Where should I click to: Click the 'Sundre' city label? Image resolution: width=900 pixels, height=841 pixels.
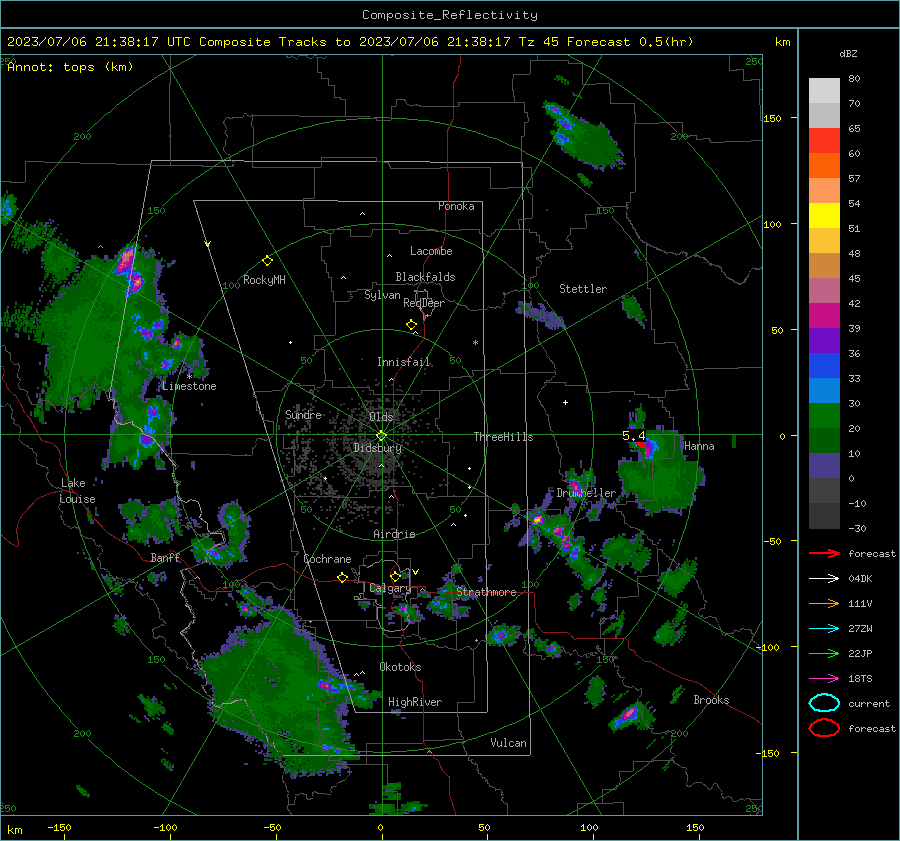303,415
